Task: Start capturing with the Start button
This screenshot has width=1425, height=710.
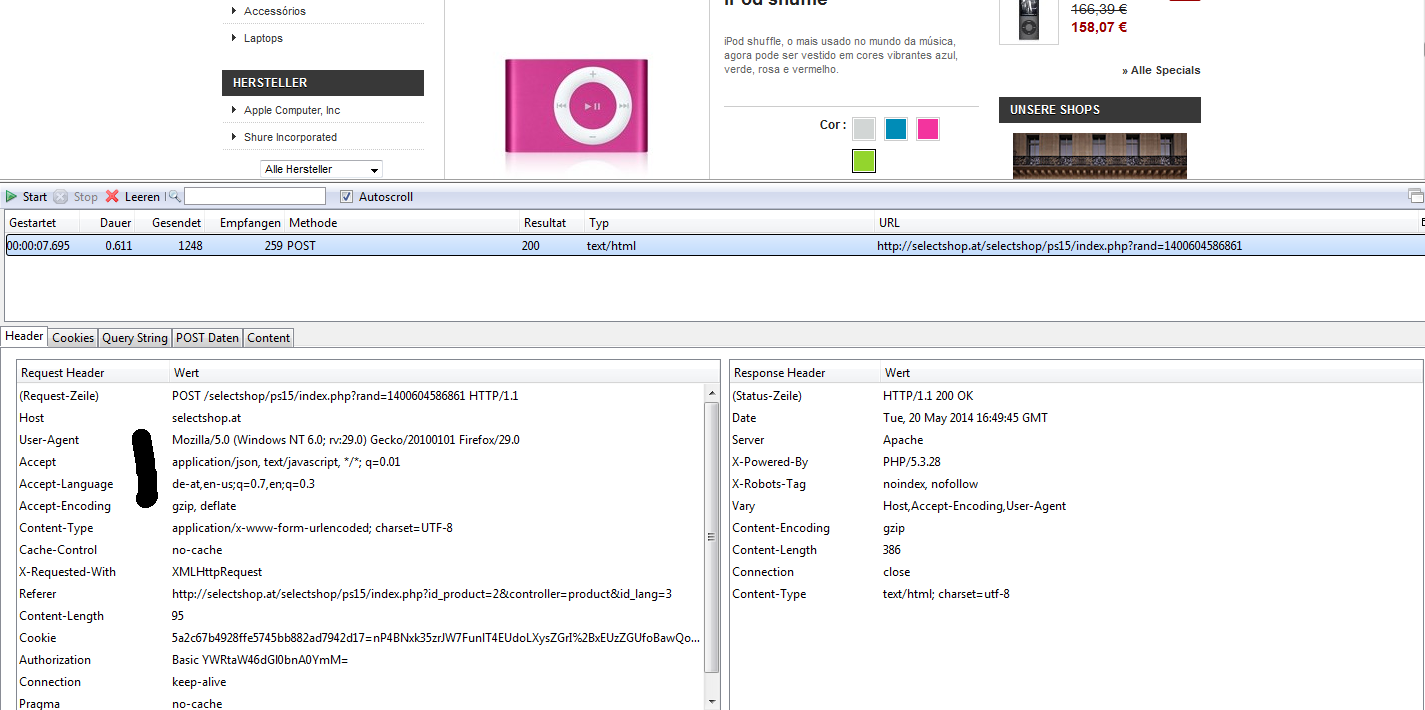Action: (x=26, y=197)
